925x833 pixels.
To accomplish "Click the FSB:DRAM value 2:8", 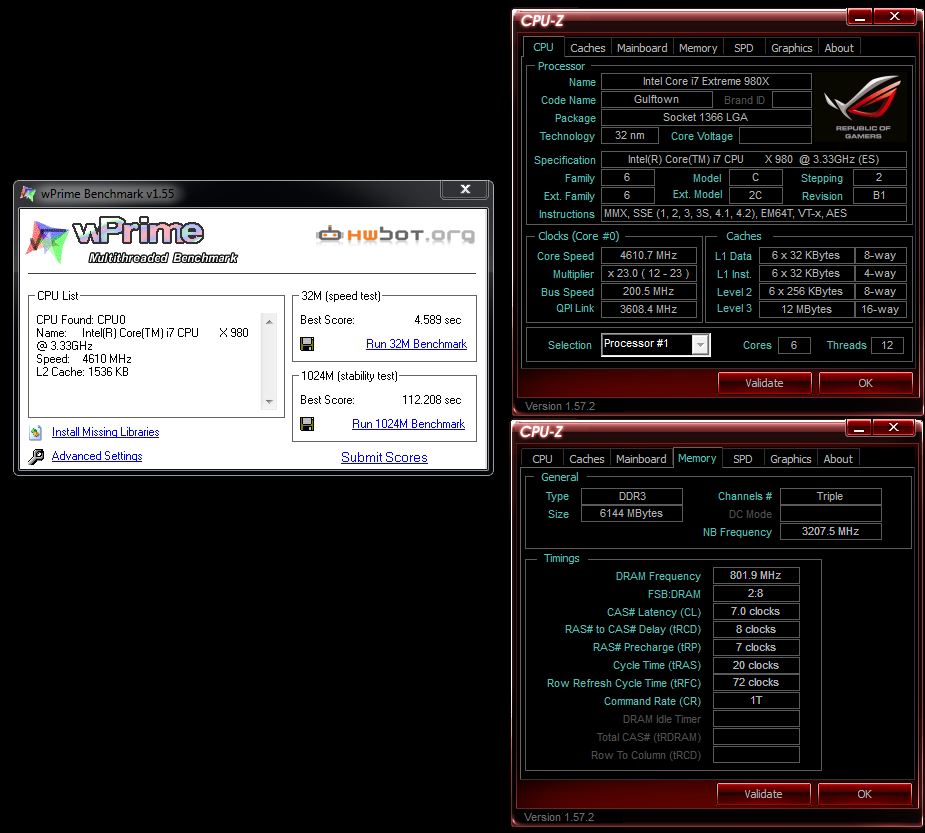I will coord(756,593).
